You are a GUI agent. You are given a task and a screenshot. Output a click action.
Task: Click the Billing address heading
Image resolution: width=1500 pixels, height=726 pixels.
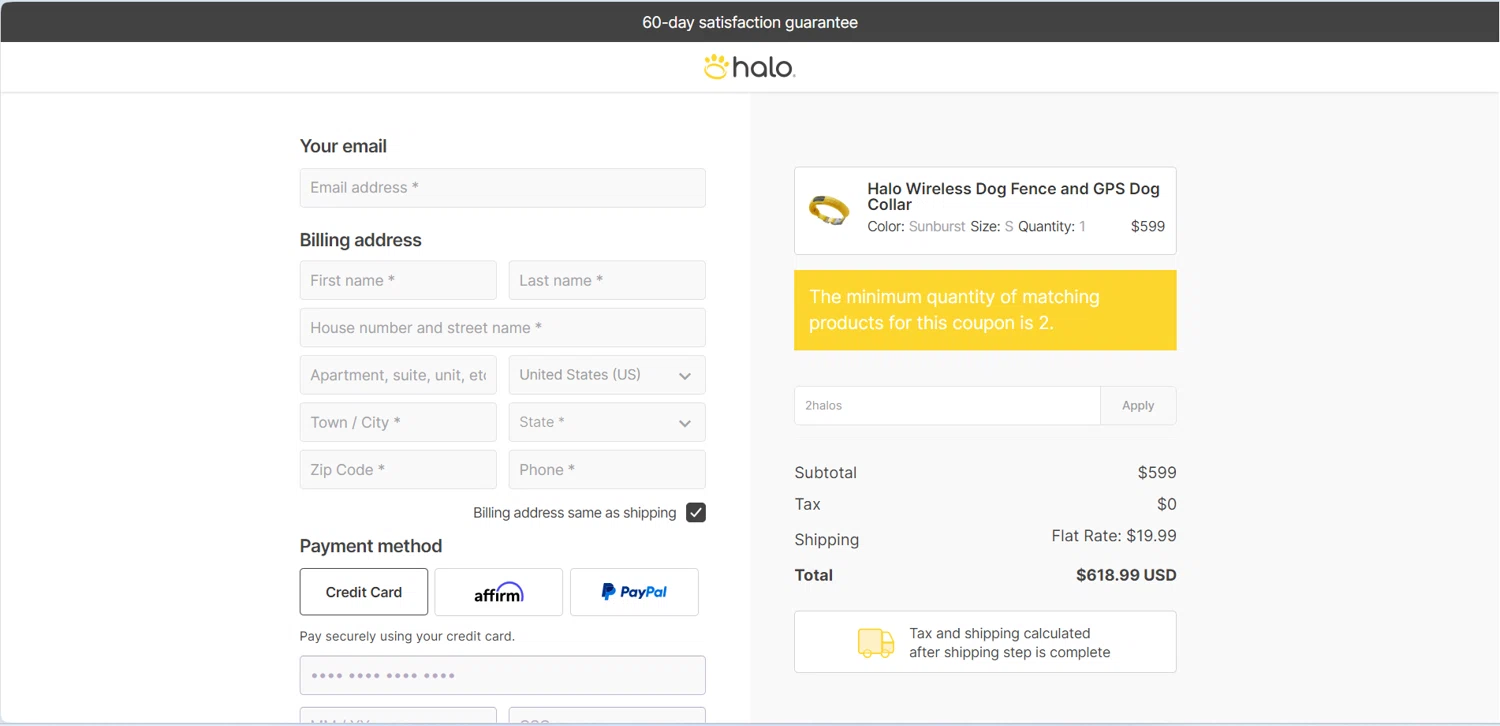(361, 240)
